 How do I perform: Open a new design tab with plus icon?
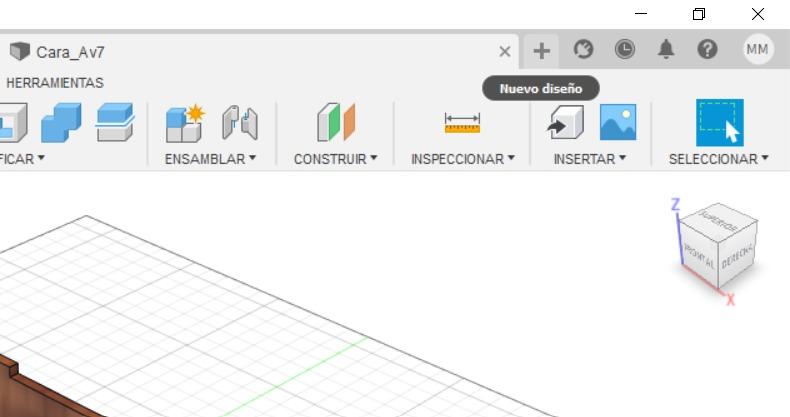coord(541,51)
